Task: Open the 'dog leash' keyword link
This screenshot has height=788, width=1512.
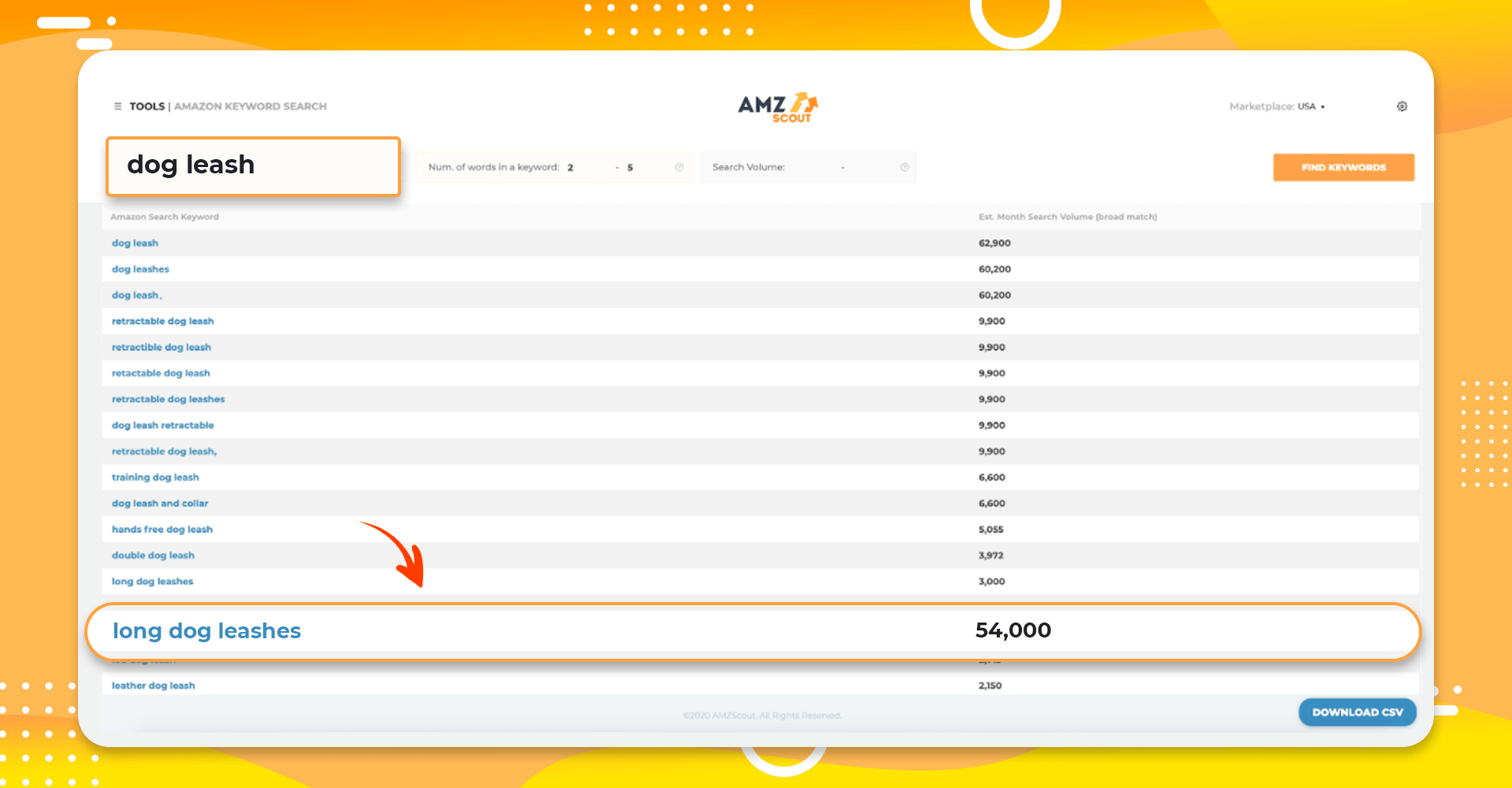Action: pos(135,243)
